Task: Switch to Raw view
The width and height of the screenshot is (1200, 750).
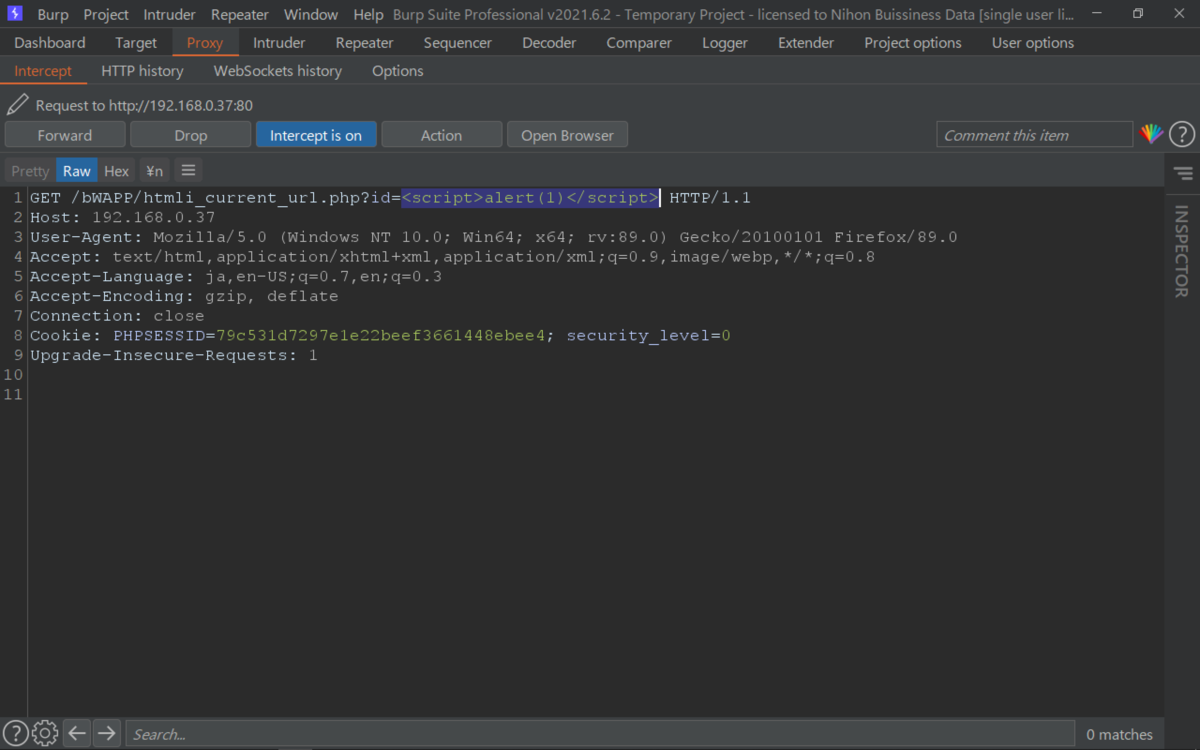Action: coord(77,171)
